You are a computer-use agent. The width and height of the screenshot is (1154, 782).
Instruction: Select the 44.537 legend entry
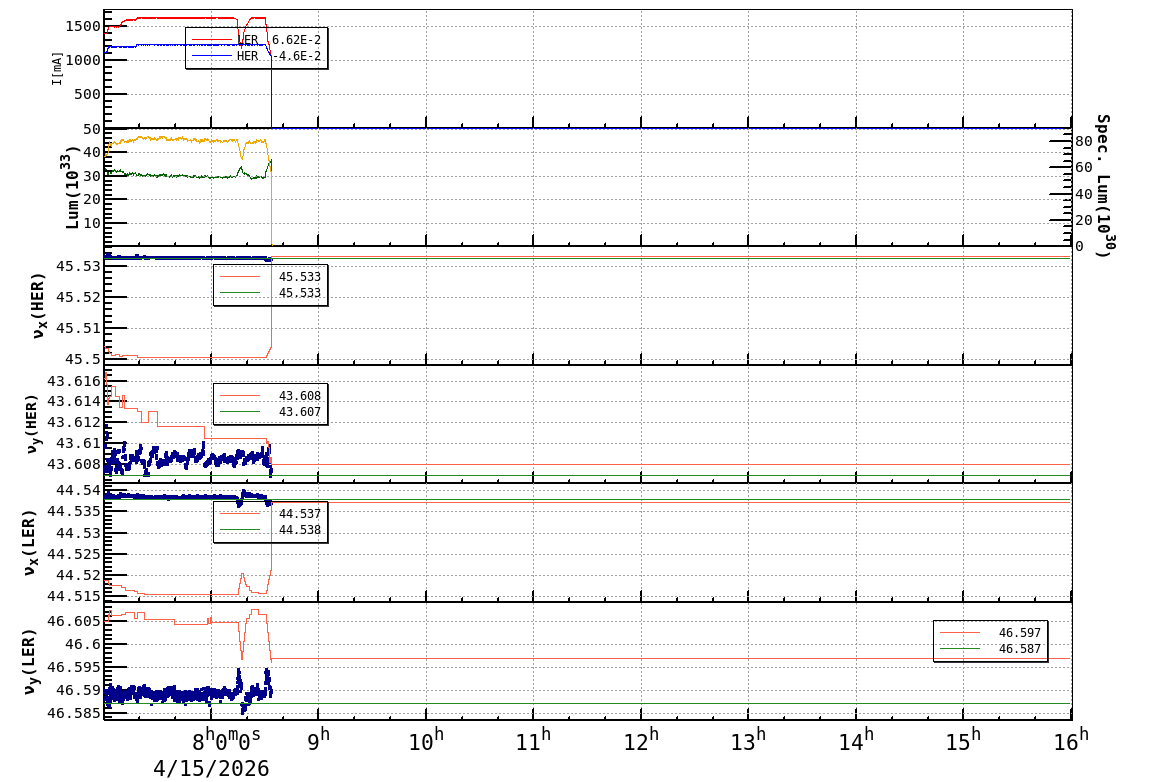[300, 514]
